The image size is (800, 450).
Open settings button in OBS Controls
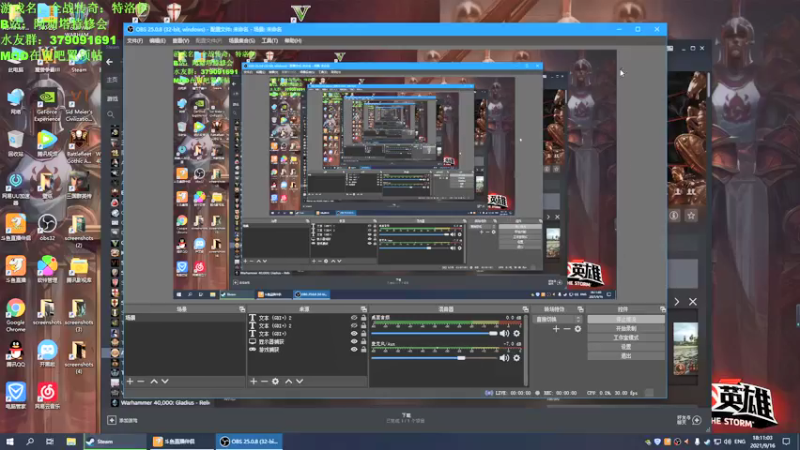626,347
